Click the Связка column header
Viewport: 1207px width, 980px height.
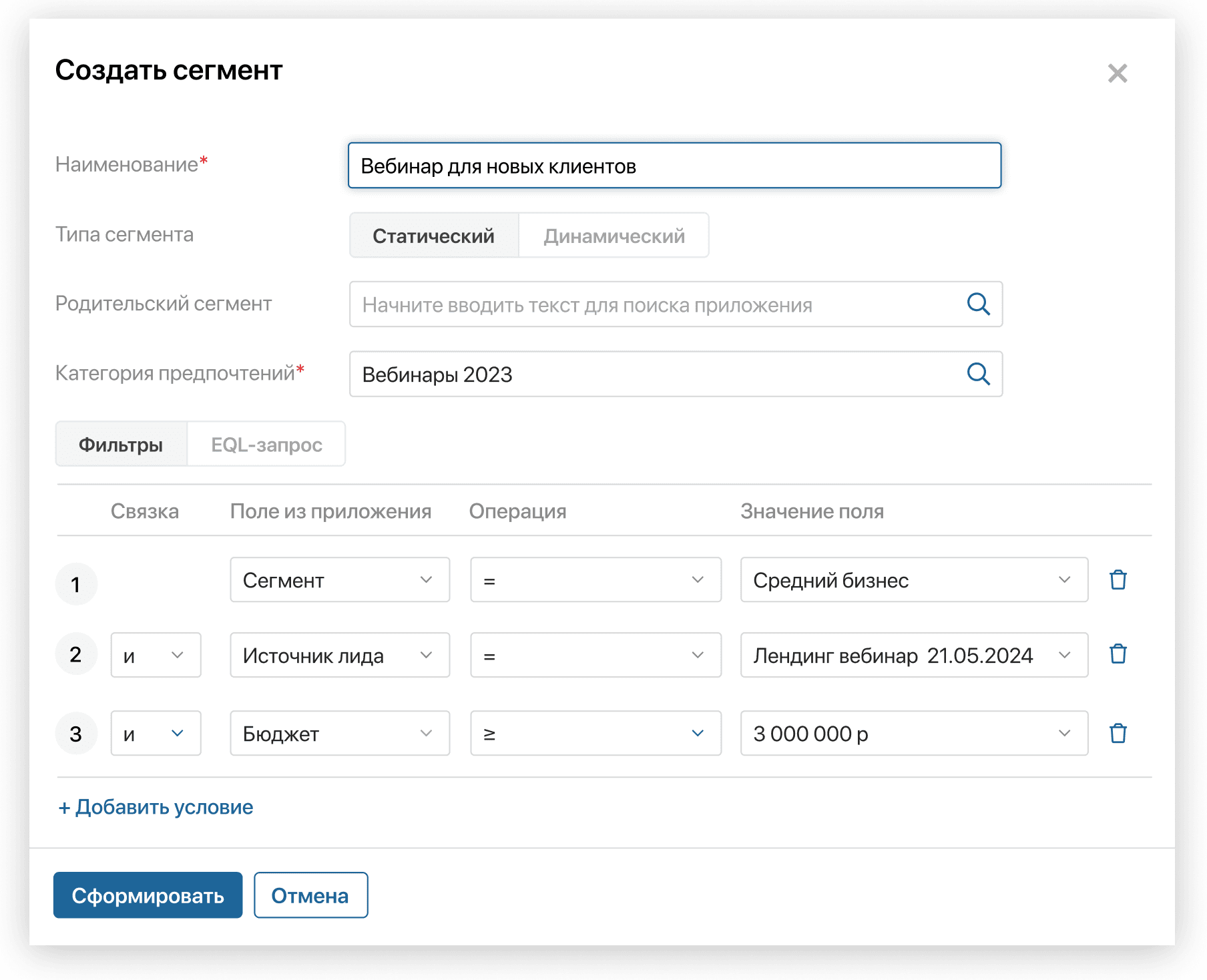tap(145, 511)
